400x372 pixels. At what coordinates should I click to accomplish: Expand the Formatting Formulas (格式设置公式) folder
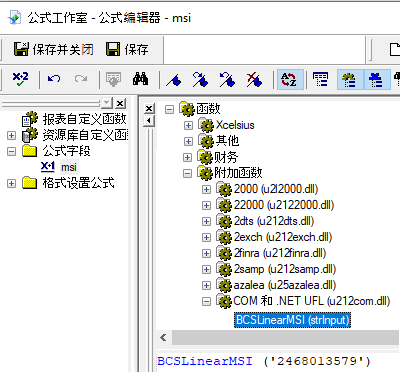(11, 183)
